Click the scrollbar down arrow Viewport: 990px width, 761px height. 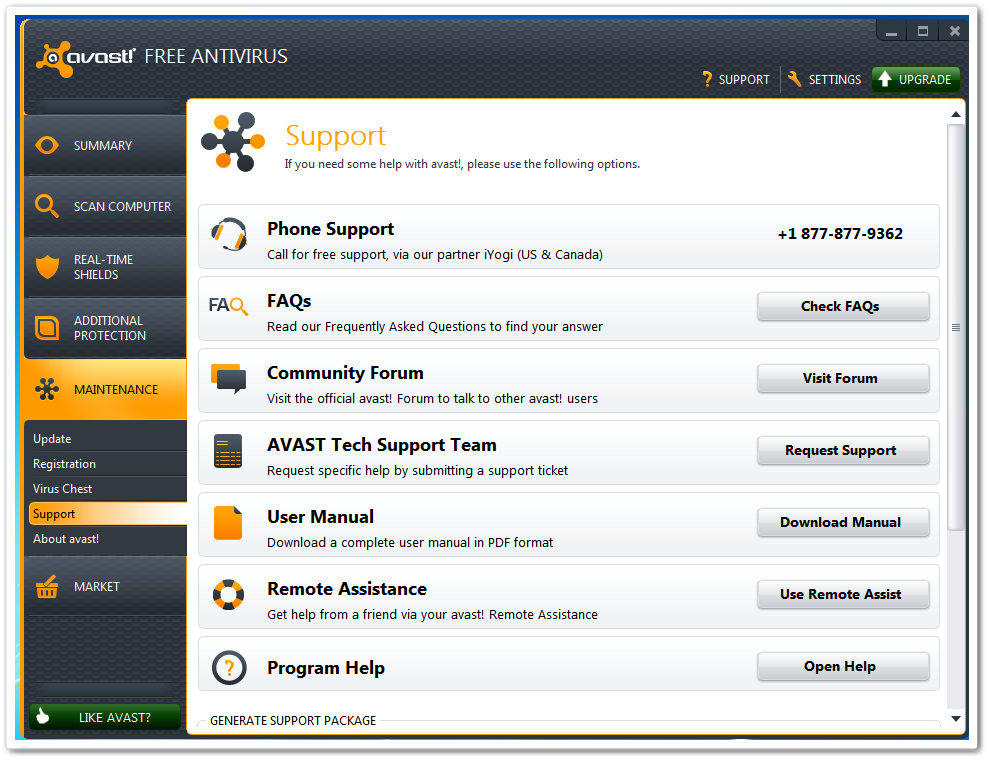click(956, 718)
